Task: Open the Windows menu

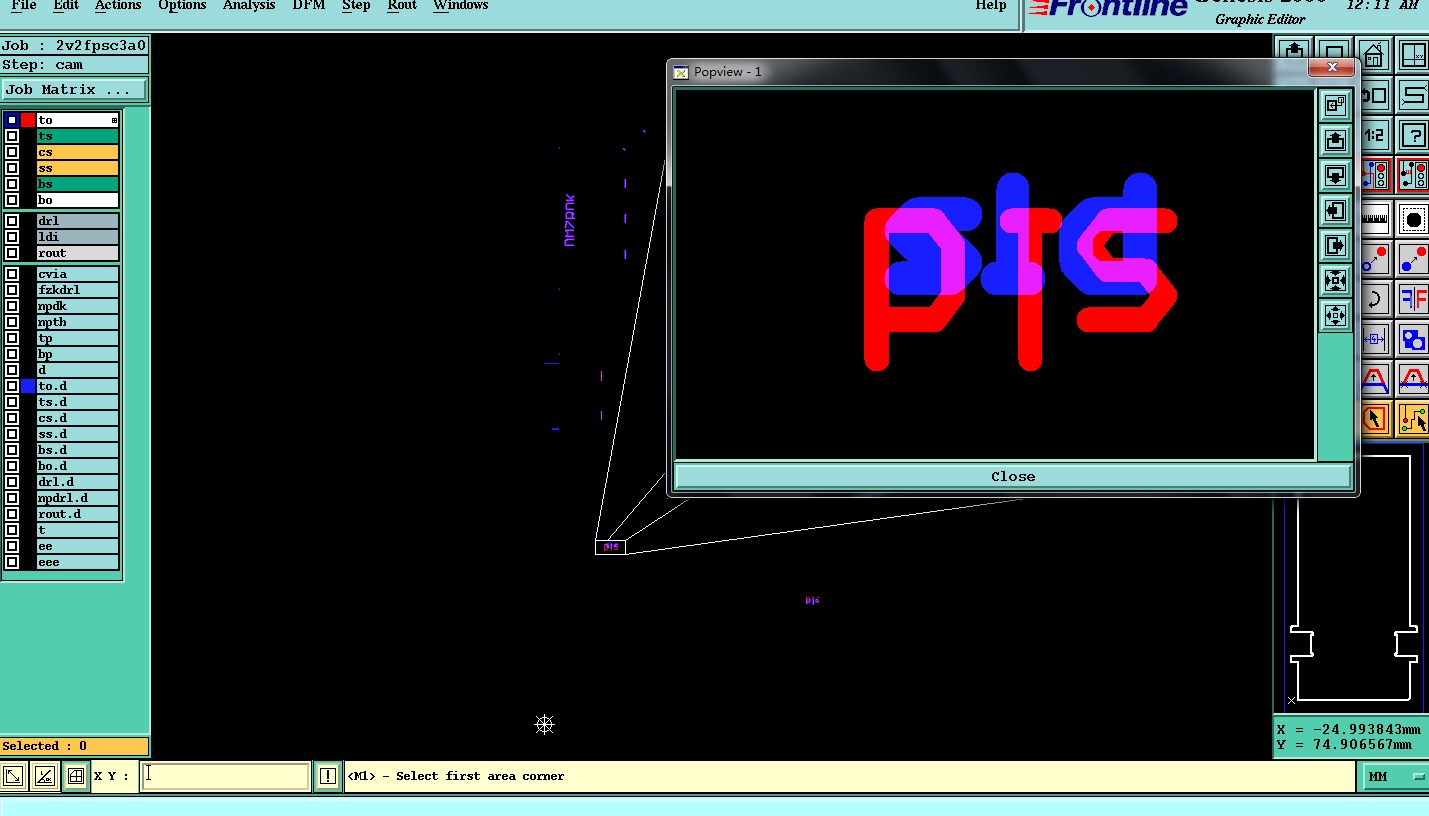Action: pos(461,6)
